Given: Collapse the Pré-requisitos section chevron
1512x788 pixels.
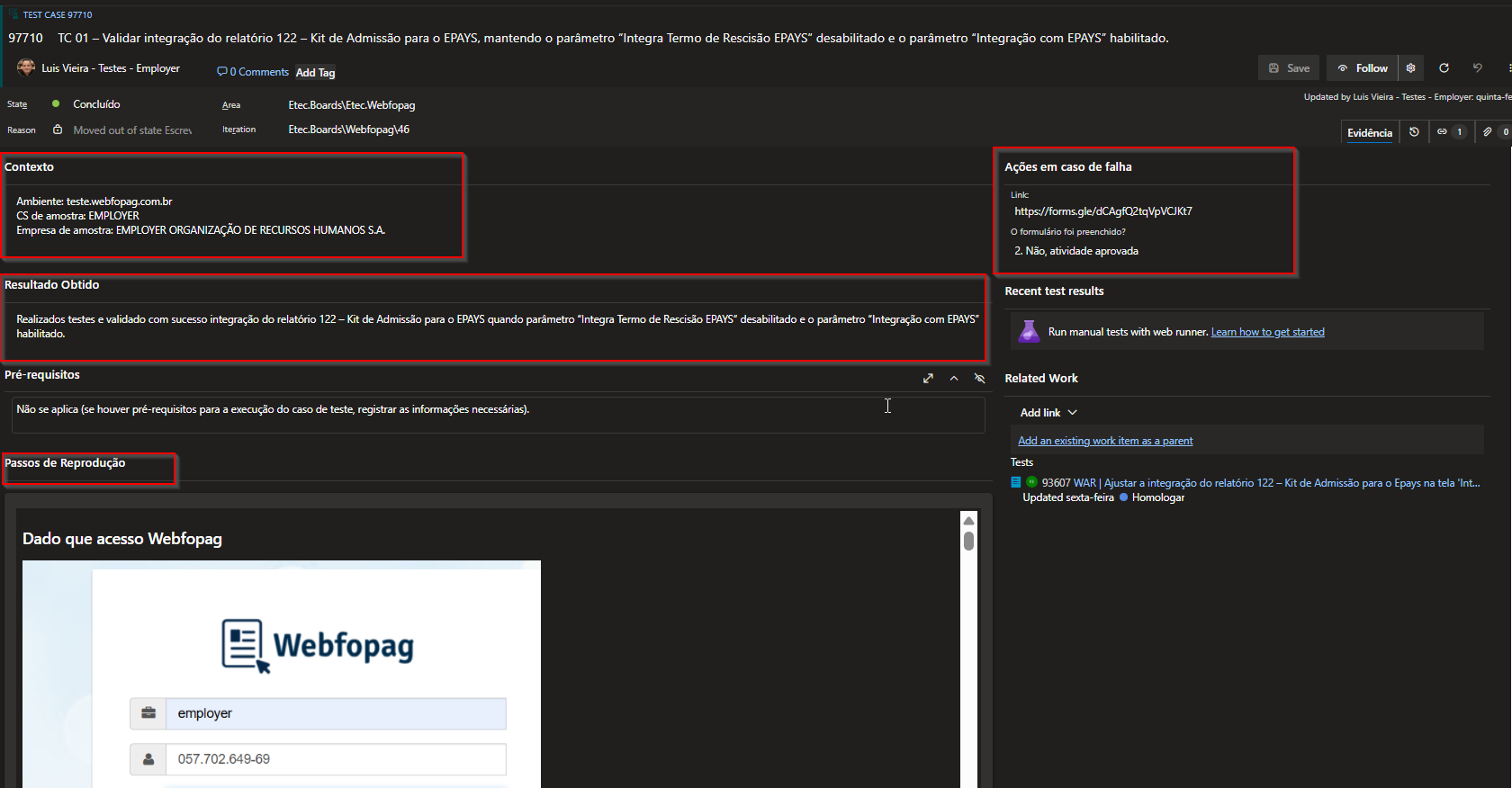Looking at the screenshot, I should [x=954, y=379].
